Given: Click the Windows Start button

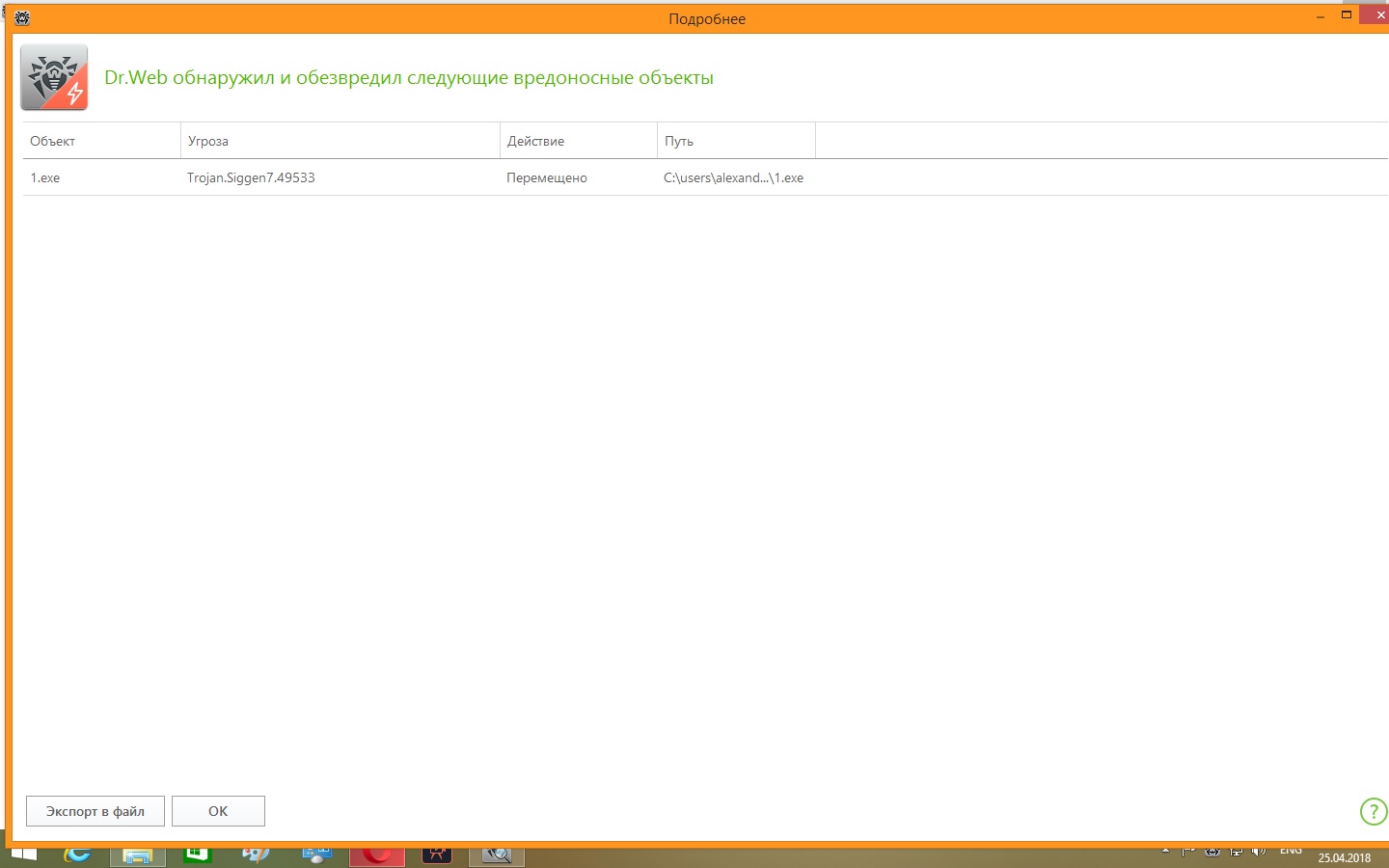Looking at the screenshot, I should pyautogui.click(x=23, y=854).
